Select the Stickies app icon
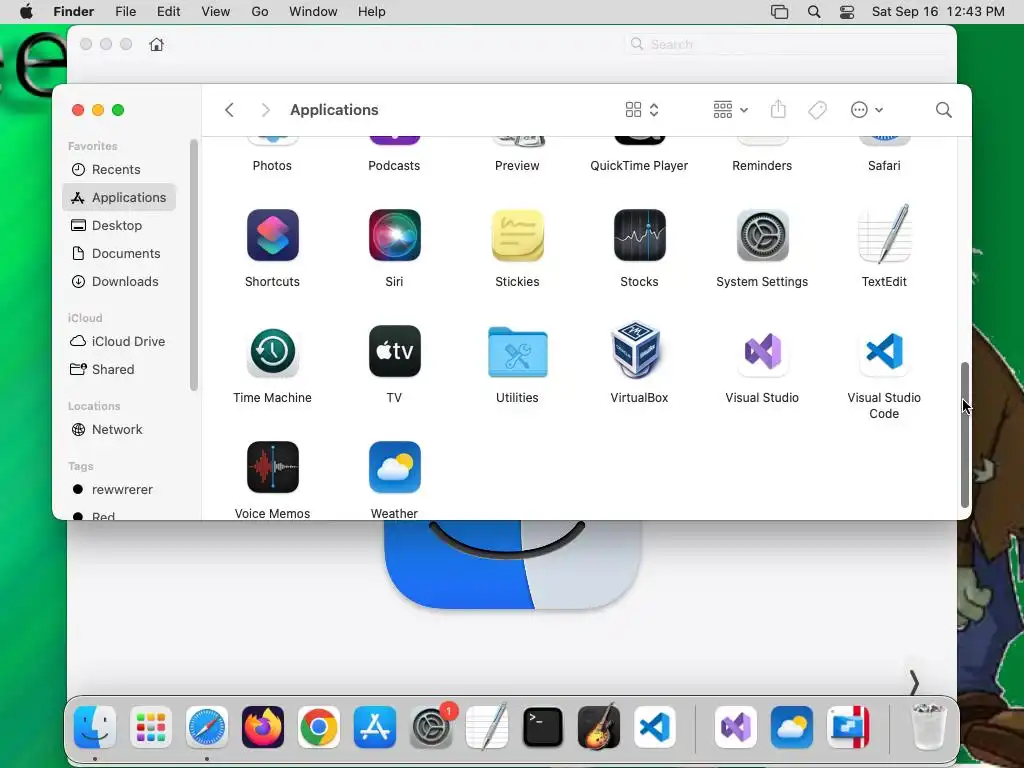Viewport: 1024px width, 768px height. (x=517, y=235)
